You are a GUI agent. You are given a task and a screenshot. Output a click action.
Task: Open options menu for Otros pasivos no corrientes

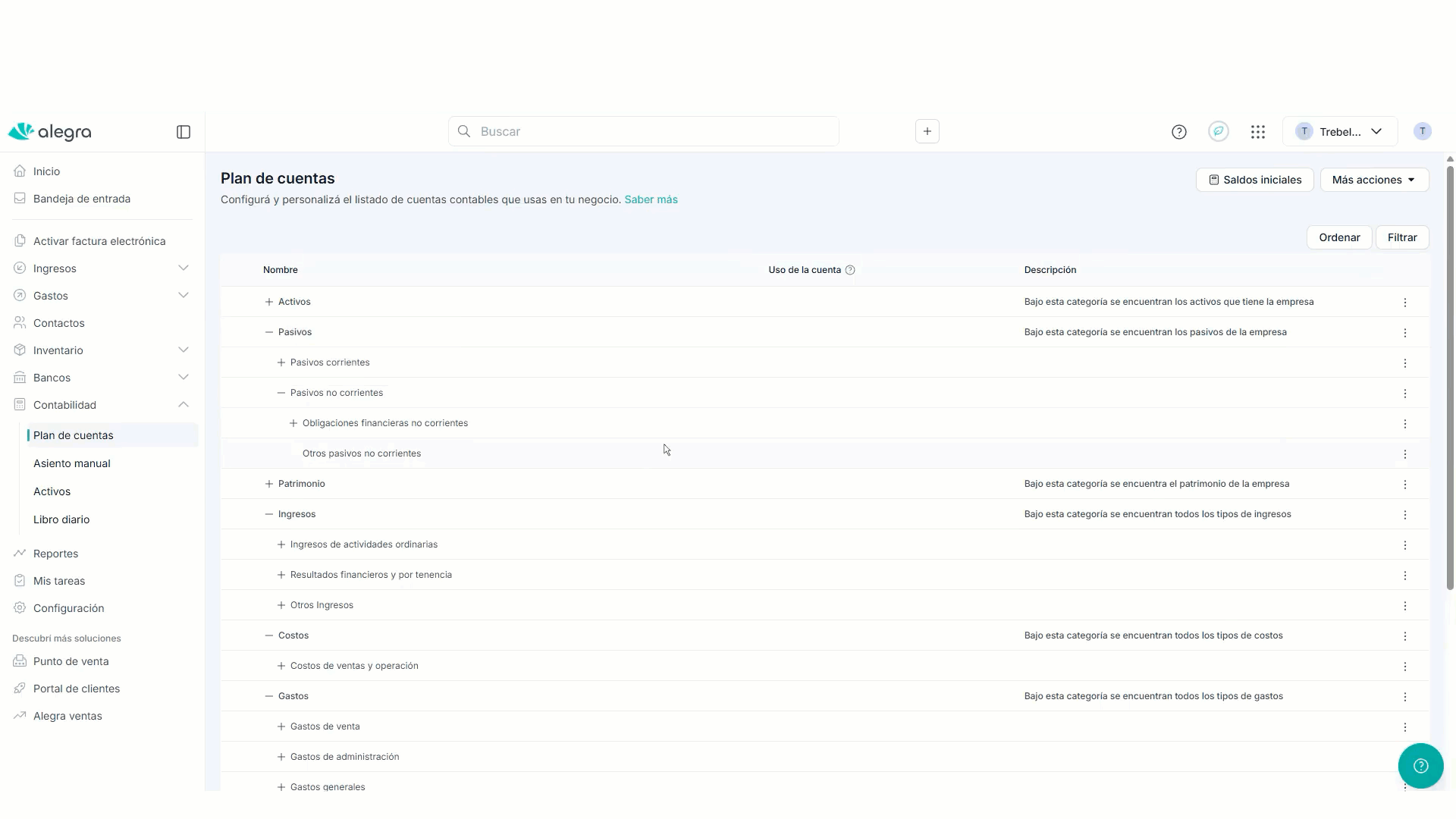(1405, 454)
